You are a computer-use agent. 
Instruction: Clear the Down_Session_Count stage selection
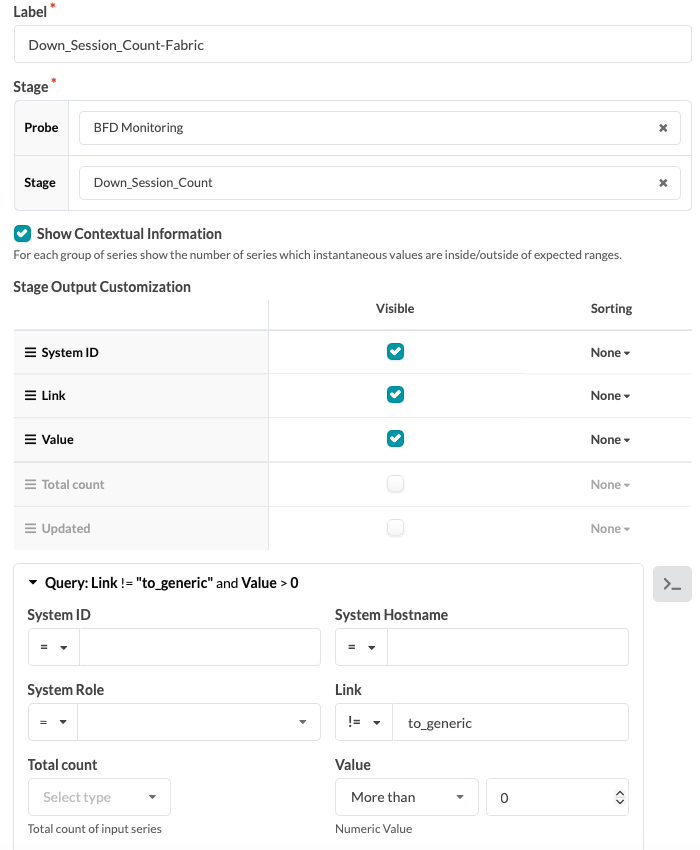click(x=663, y=183)
